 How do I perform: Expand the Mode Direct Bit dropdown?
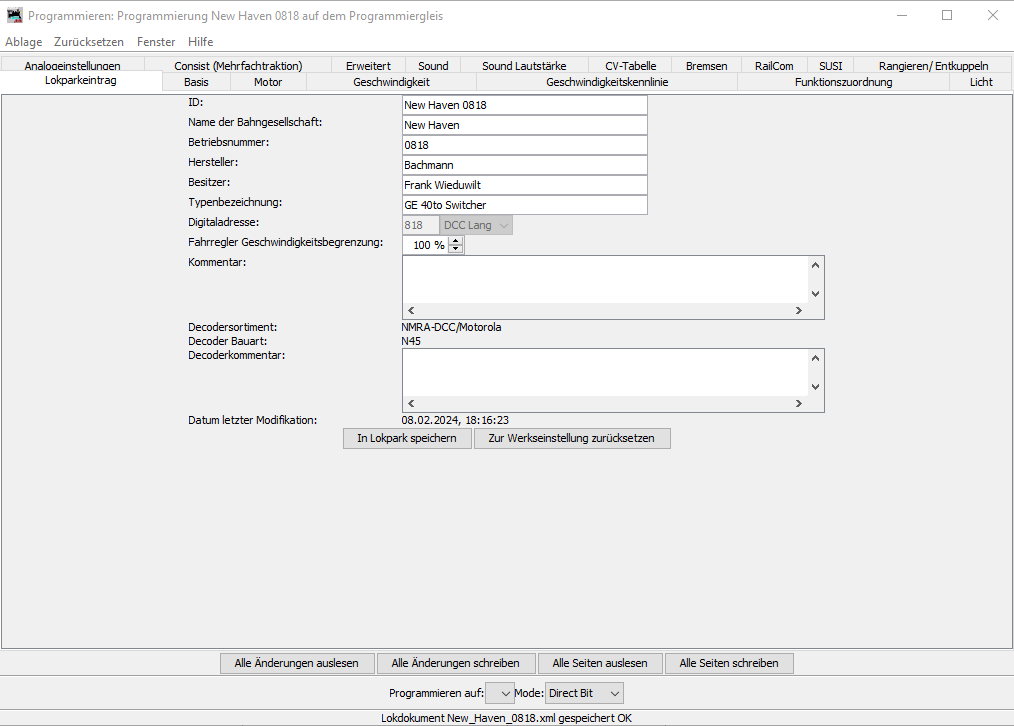(x=584, y=693)
